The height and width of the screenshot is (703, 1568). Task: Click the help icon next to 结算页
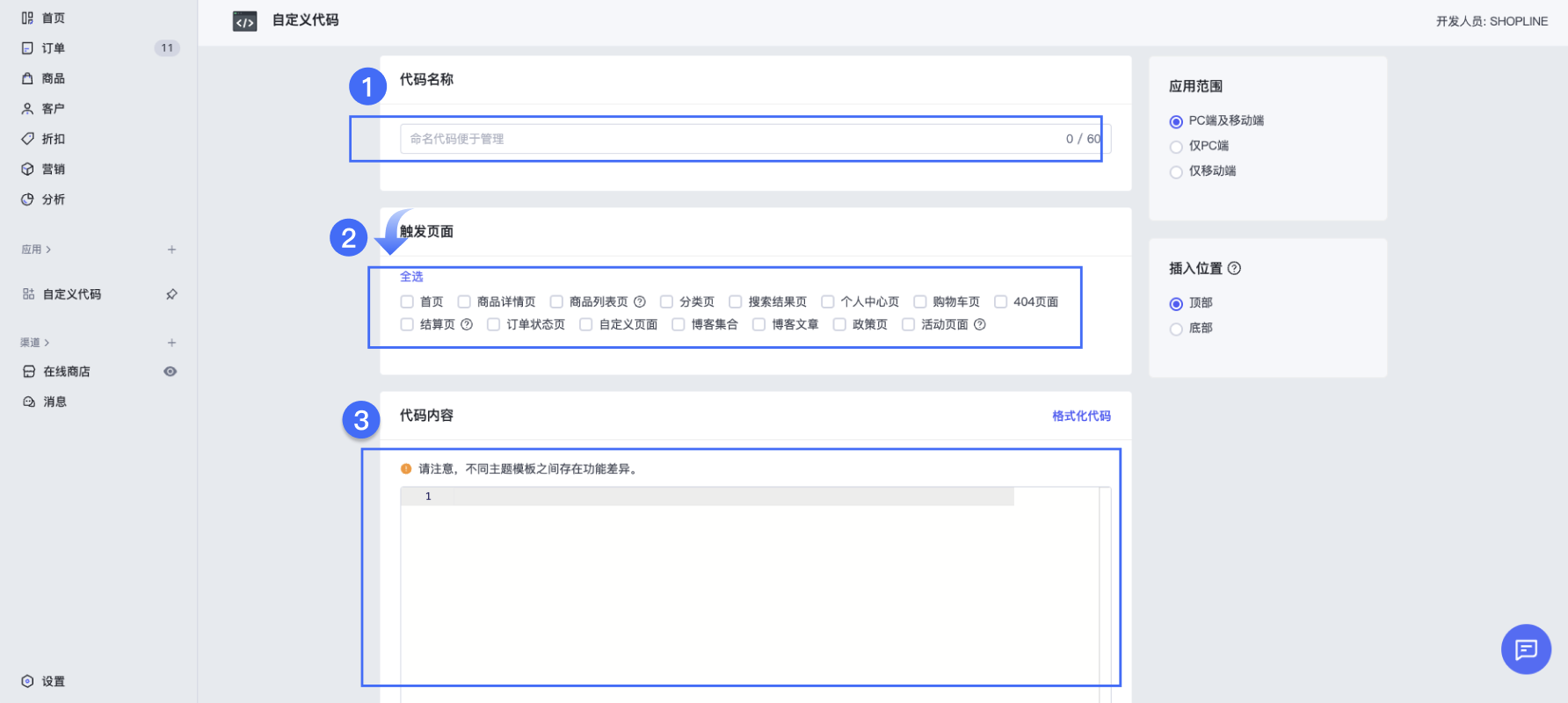467,325
